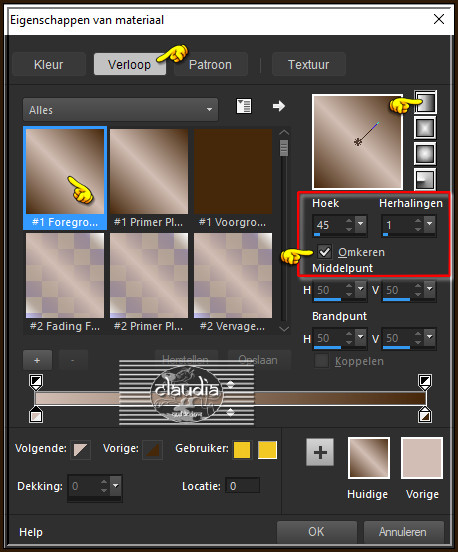Select the Radial gradient style icon
Screen dimensions: 458x552
coord(425,179)
